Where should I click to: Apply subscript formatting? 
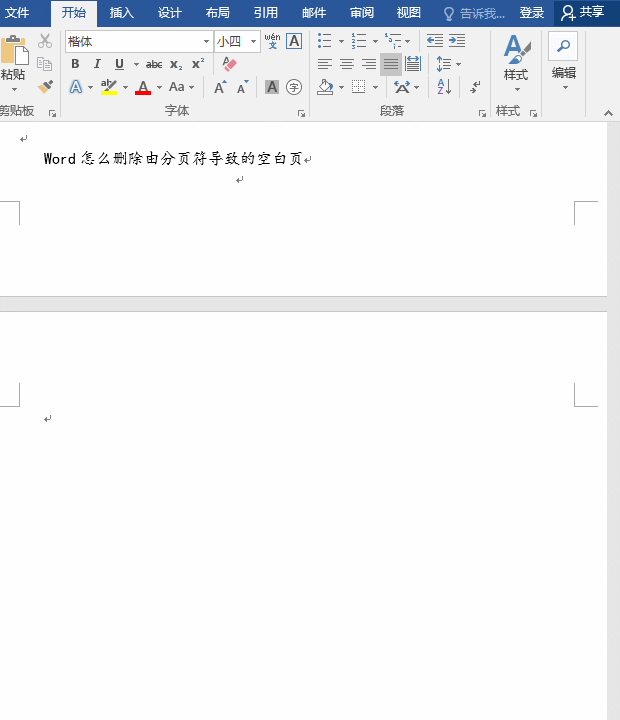[x=176, y=64]
